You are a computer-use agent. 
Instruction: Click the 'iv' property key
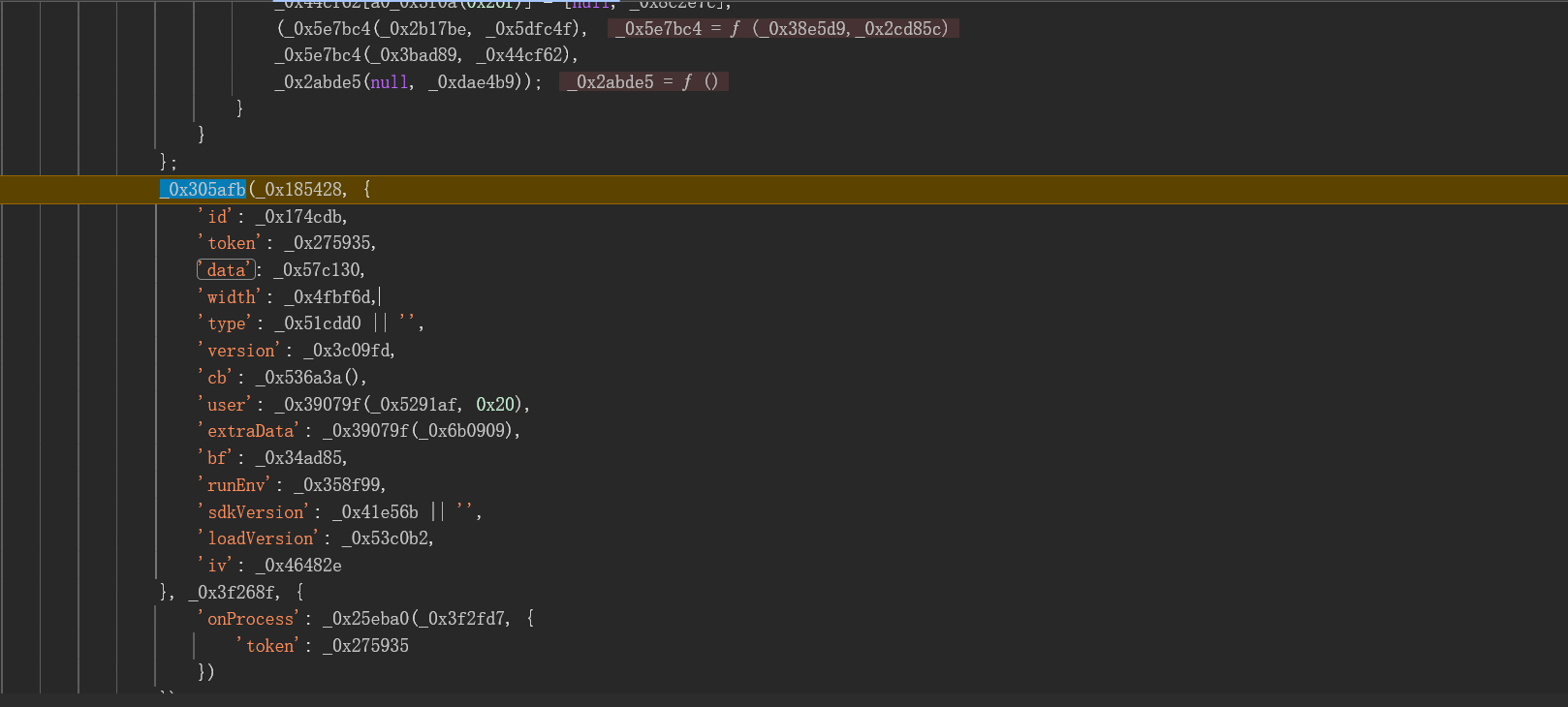tap(217, 566)
